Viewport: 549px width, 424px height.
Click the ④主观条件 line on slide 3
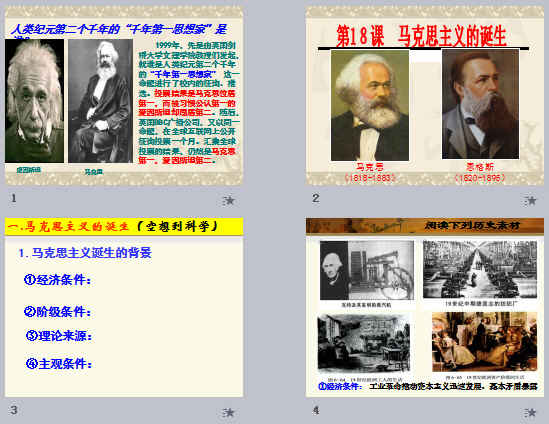[59, 363]
